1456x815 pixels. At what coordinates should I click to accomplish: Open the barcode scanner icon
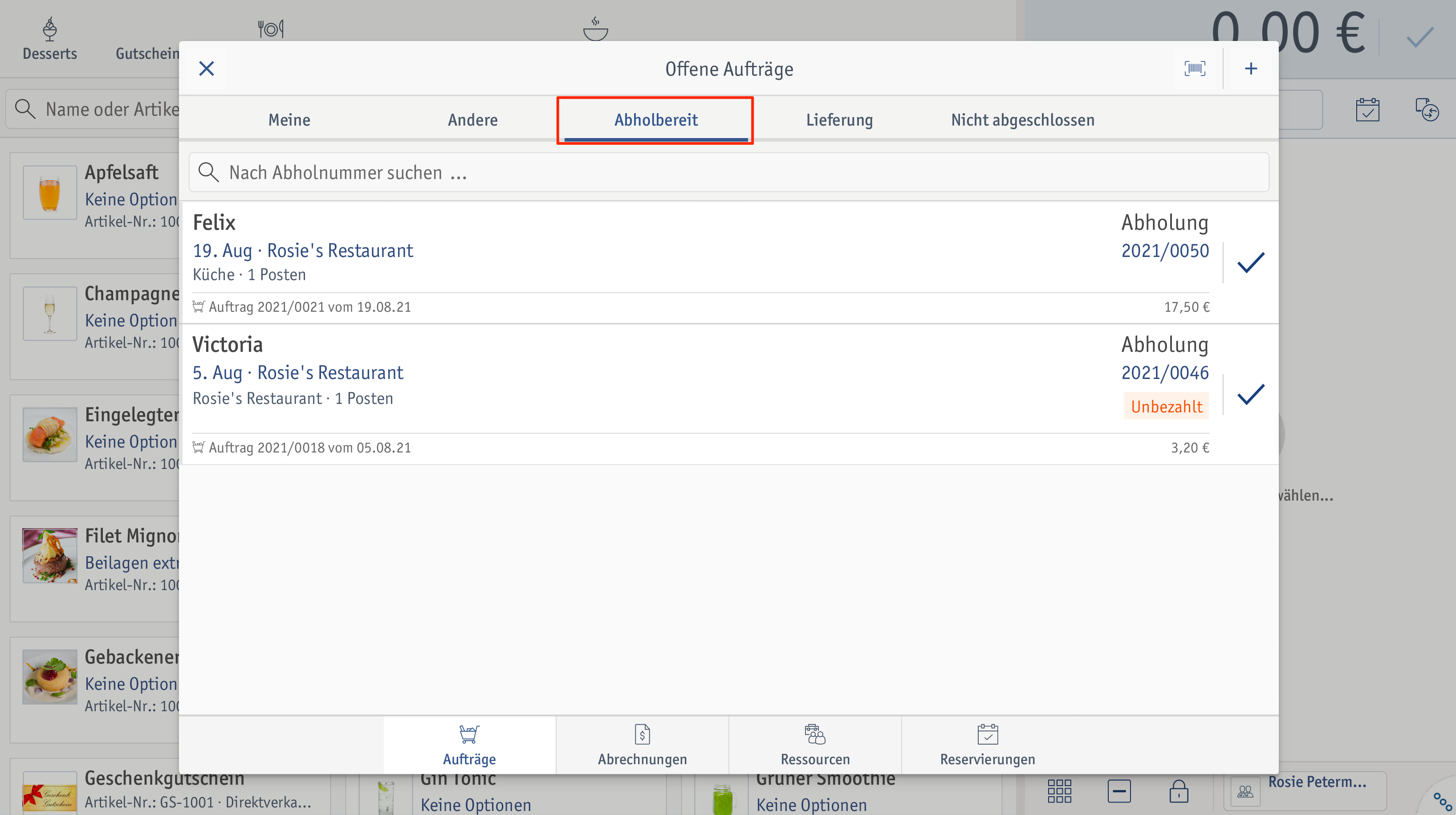[x=1194, y=69]
